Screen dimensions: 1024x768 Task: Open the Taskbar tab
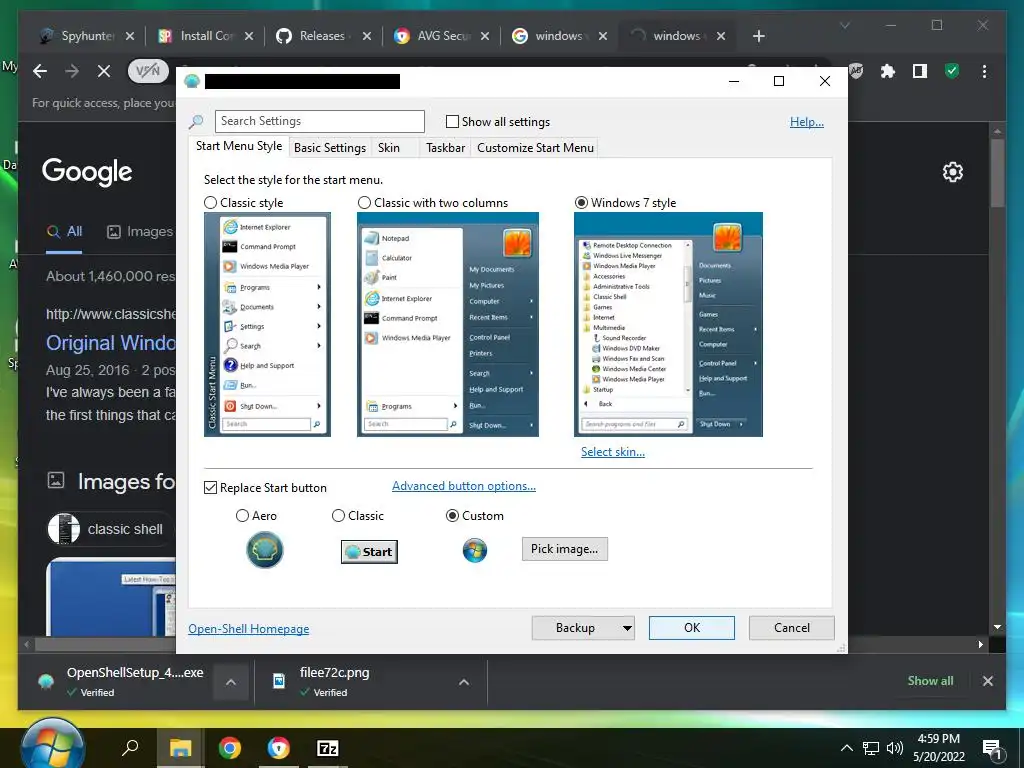point(445,148)
